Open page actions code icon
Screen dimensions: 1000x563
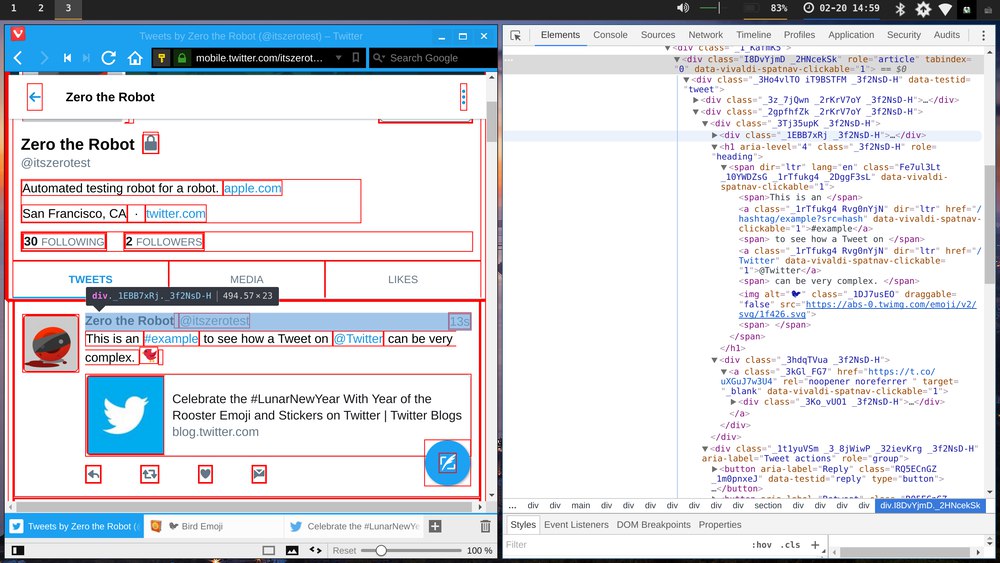pos(316,550)
